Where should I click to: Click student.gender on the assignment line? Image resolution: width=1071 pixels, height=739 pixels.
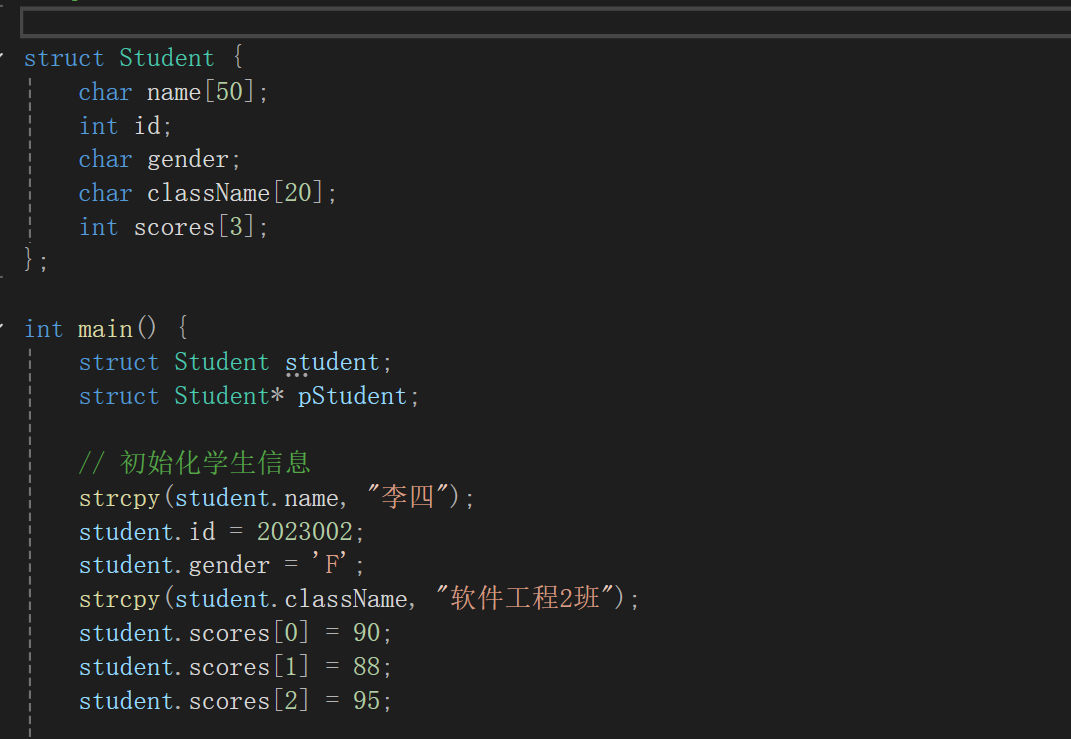[x=174, y=566]
